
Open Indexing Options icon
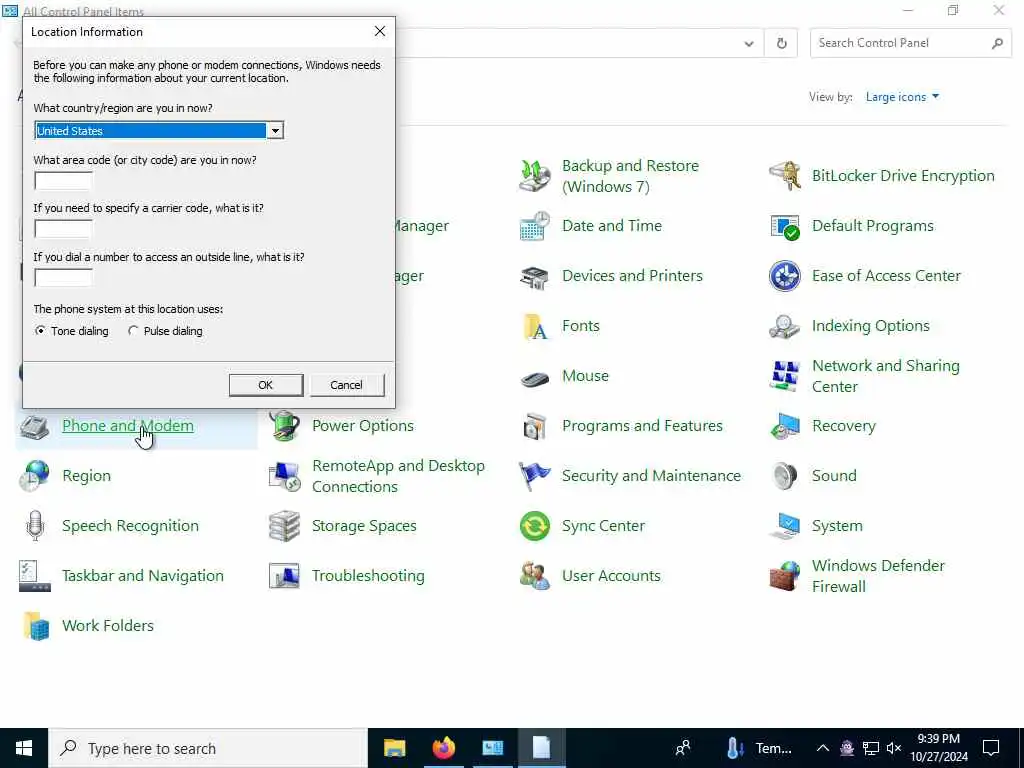pyautogui.click(x=784, y=326)
